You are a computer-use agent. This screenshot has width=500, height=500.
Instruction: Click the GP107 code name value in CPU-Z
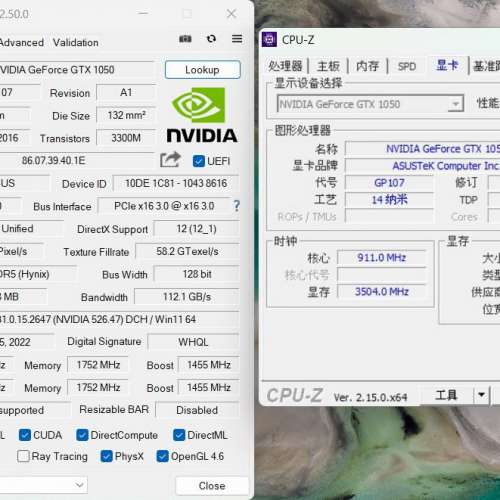(389, 183)
